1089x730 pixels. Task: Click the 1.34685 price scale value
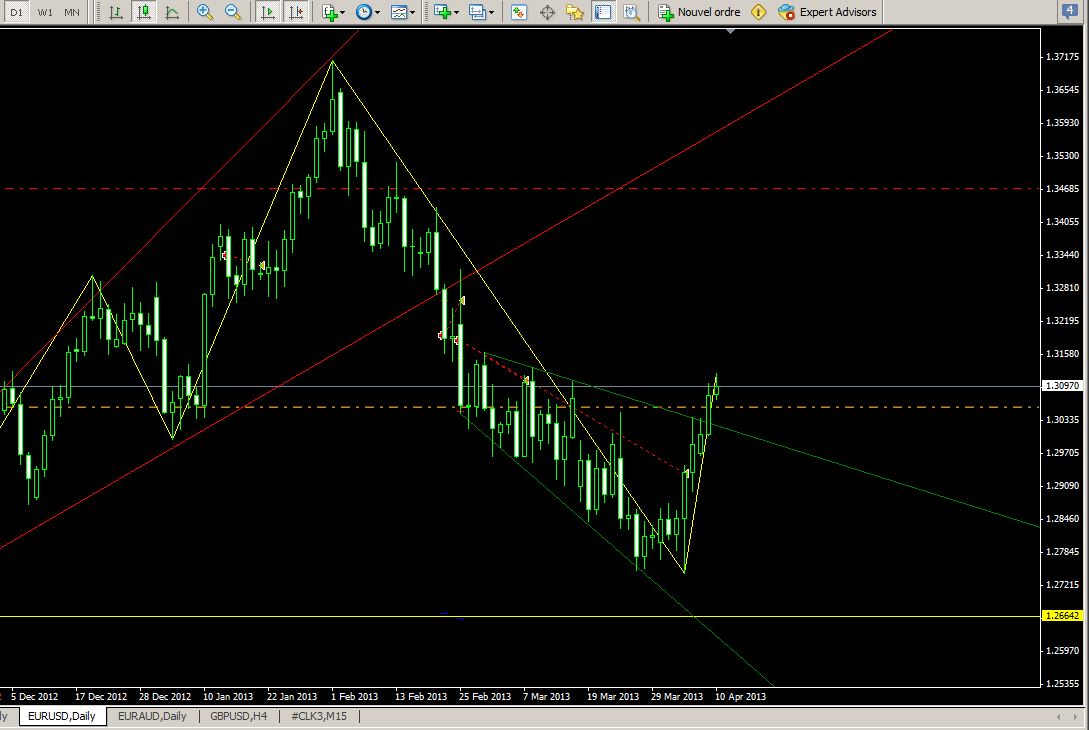[1063, 189]
